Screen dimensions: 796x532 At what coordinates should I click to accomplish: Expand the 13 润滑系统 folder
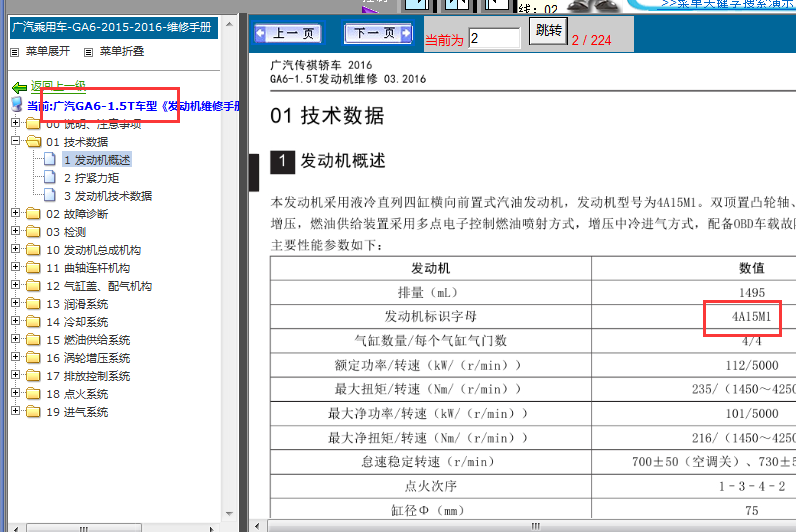click(x=16, y=303)
